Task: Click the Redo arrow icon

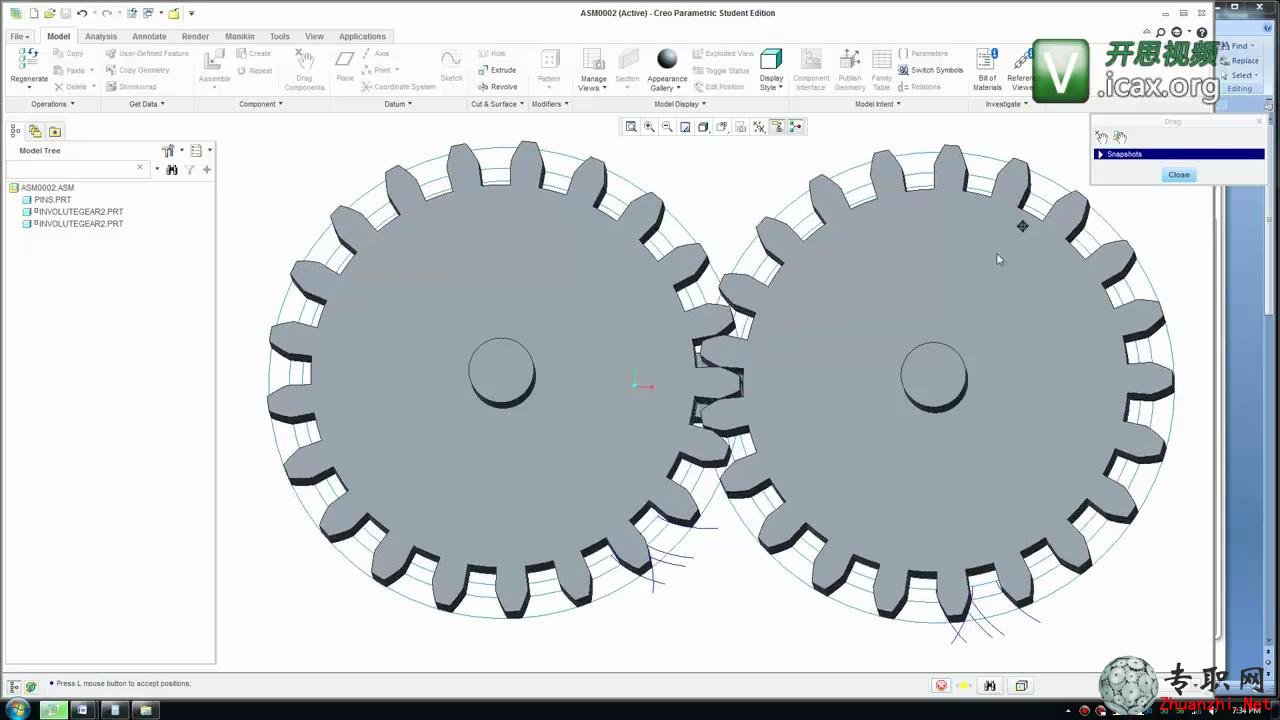Action: 106,13
